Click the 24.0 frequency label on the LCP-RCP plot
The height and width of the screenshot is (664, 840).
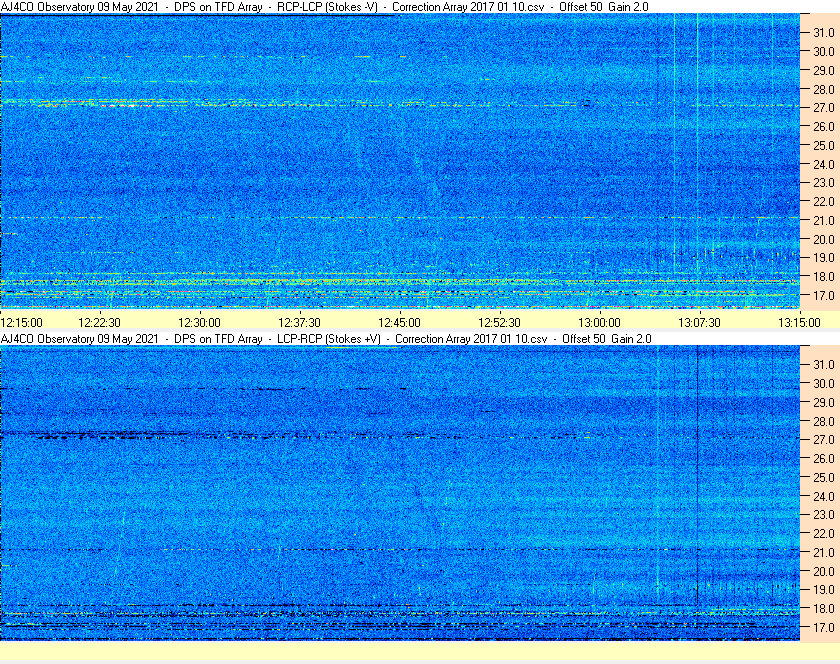824,496
